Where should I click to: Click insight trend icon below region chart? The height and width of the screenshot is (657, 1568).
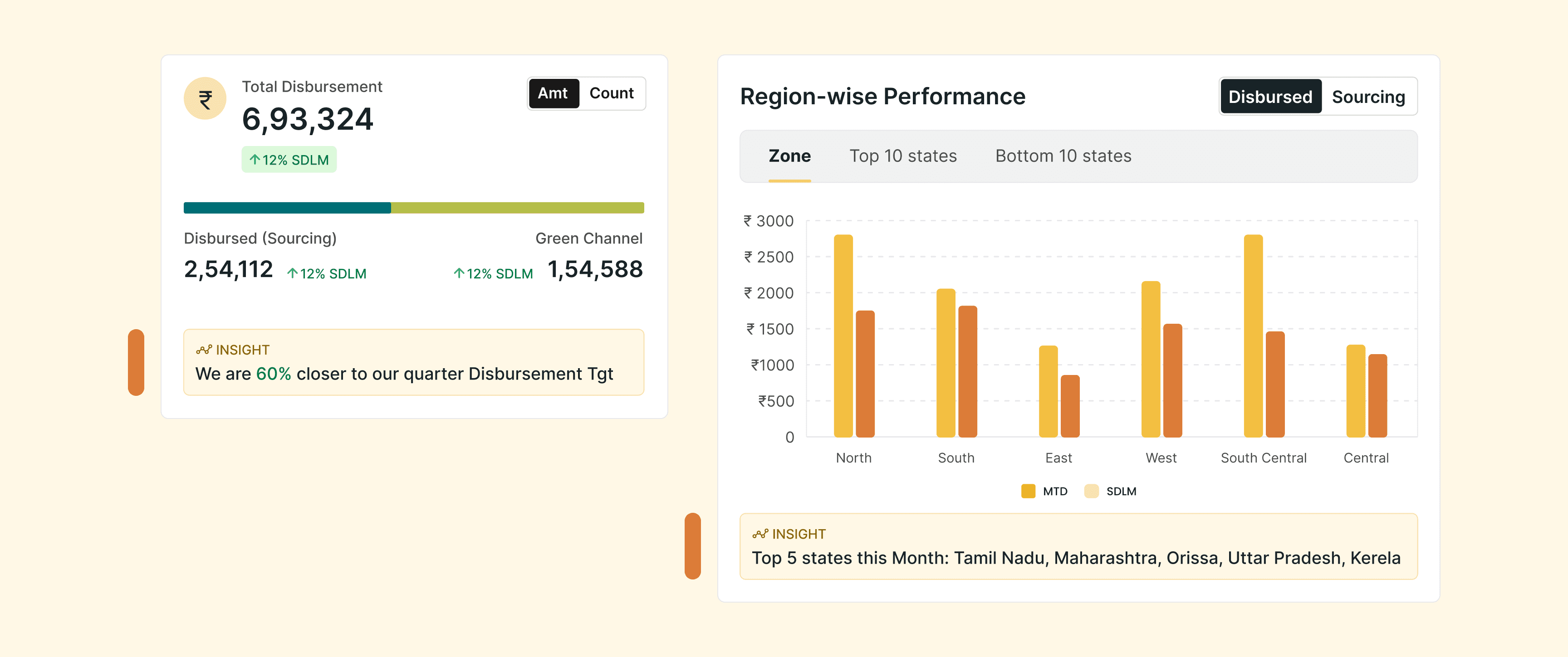(x=759, y=534)
